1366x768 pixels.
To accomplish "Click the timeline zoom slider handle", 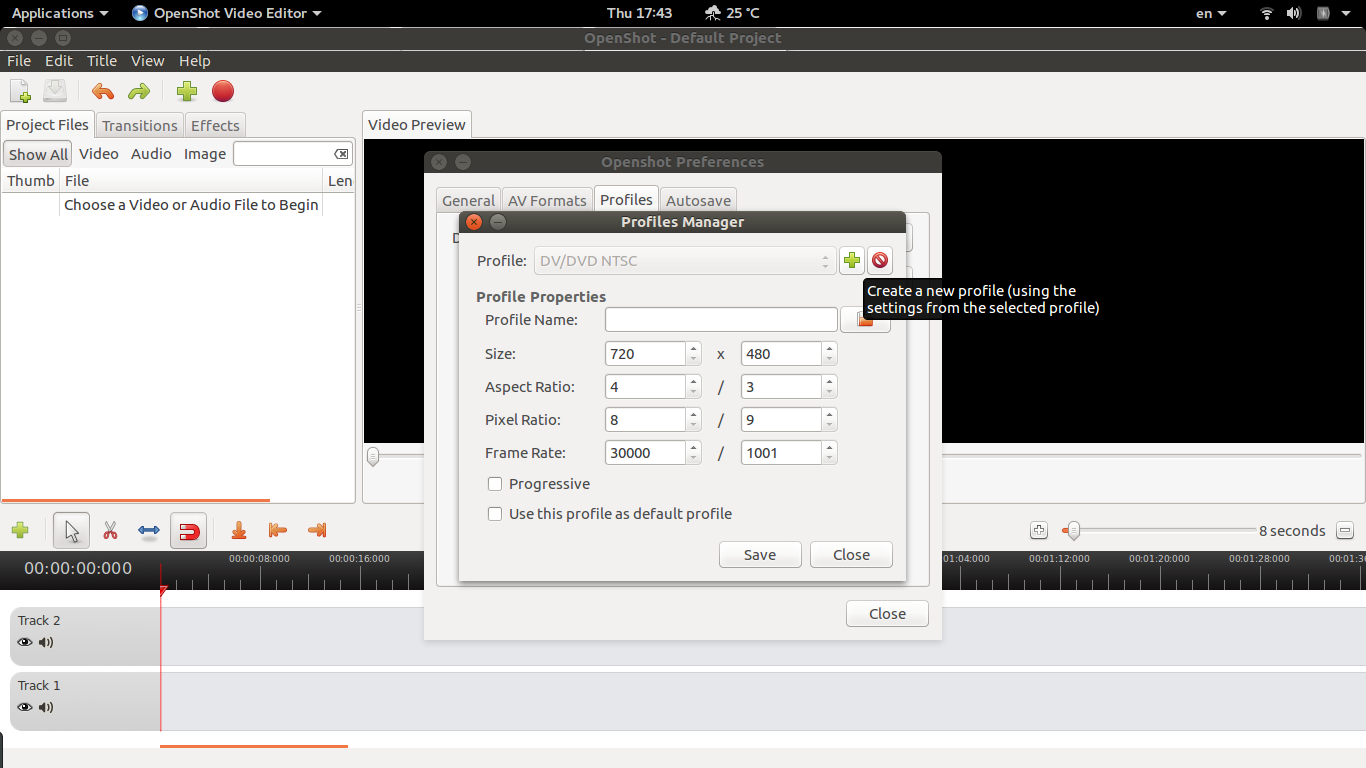I will pyautogui.click(x=1072, y=531).
